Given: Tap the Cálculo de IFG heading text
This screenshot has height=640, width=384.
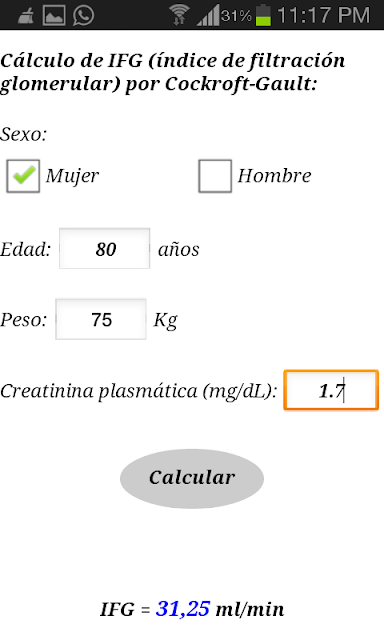Looking at the screenshot, I should [173, 72].
